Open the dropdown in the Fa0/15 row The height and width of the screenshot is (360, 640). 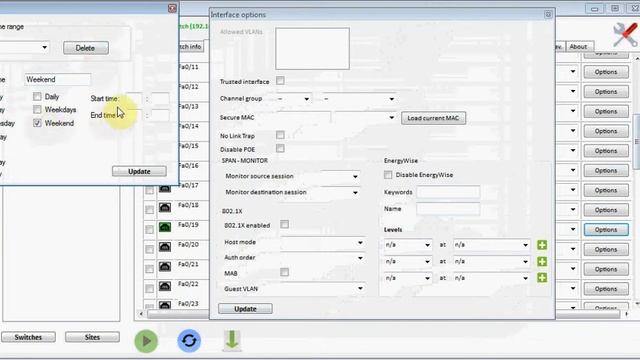[573, 151]
